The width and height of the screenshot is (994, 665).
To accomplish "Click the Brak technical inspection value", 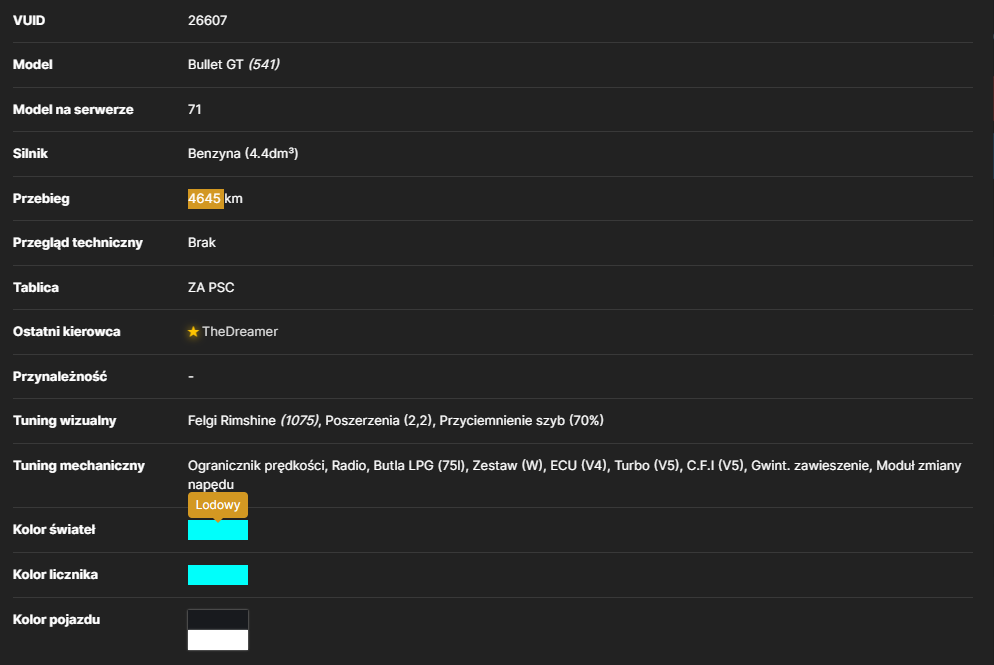I will click(202, 243).
